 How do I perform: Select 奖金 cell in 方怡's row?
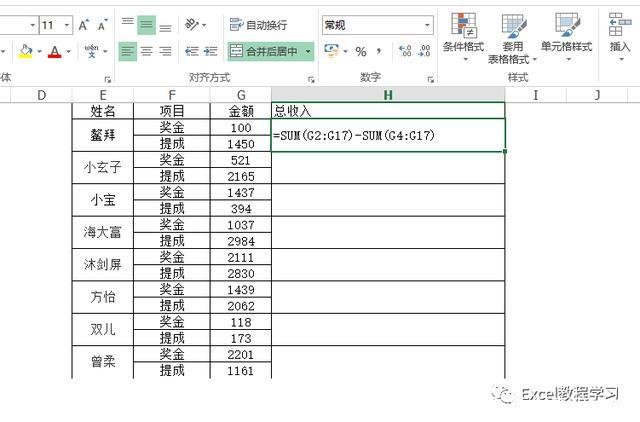172,289
